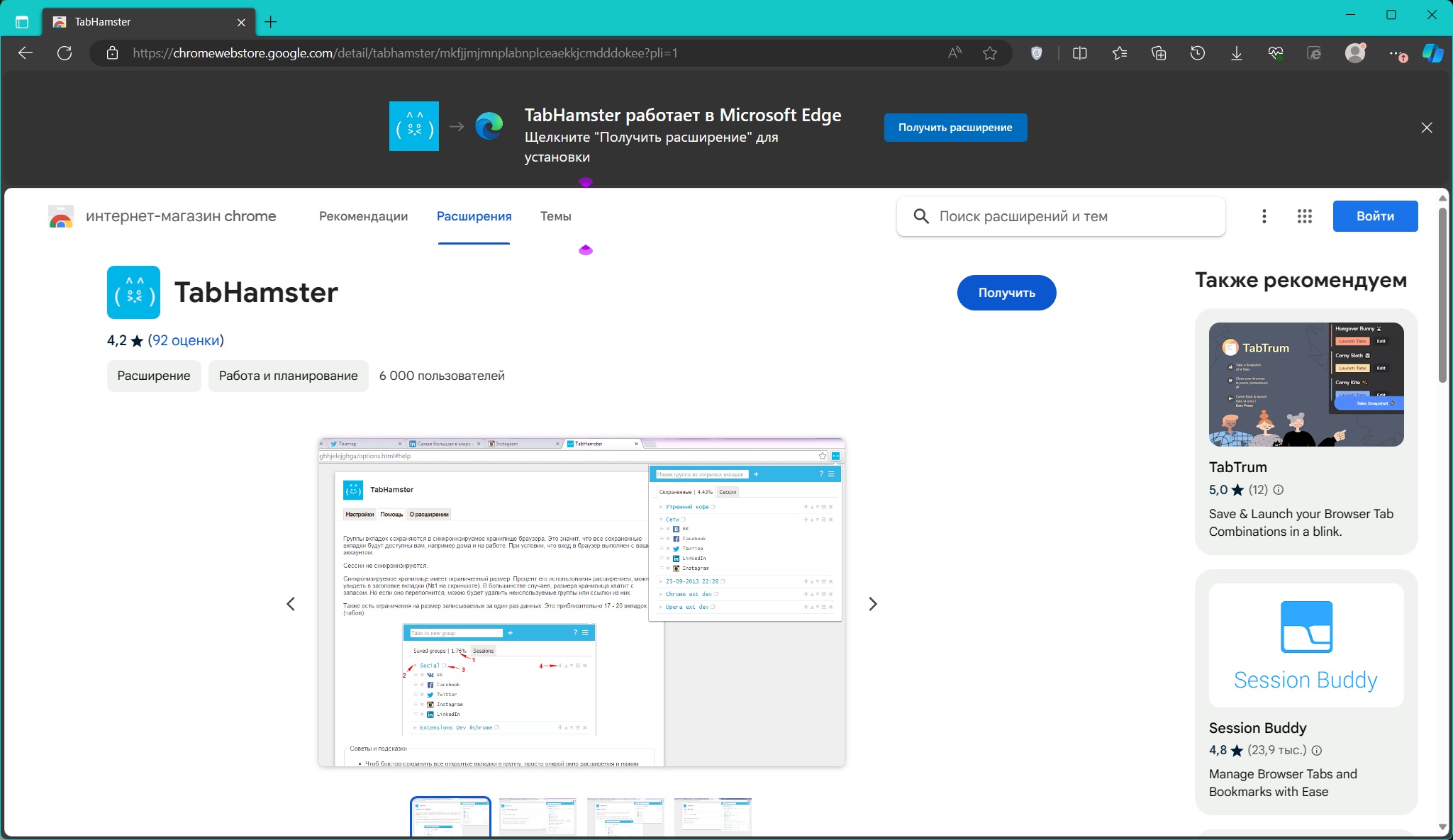The height and width of the screenshot is (840, 1453).
Task: Click the Расширение category chip
Action: coord(154,376)
